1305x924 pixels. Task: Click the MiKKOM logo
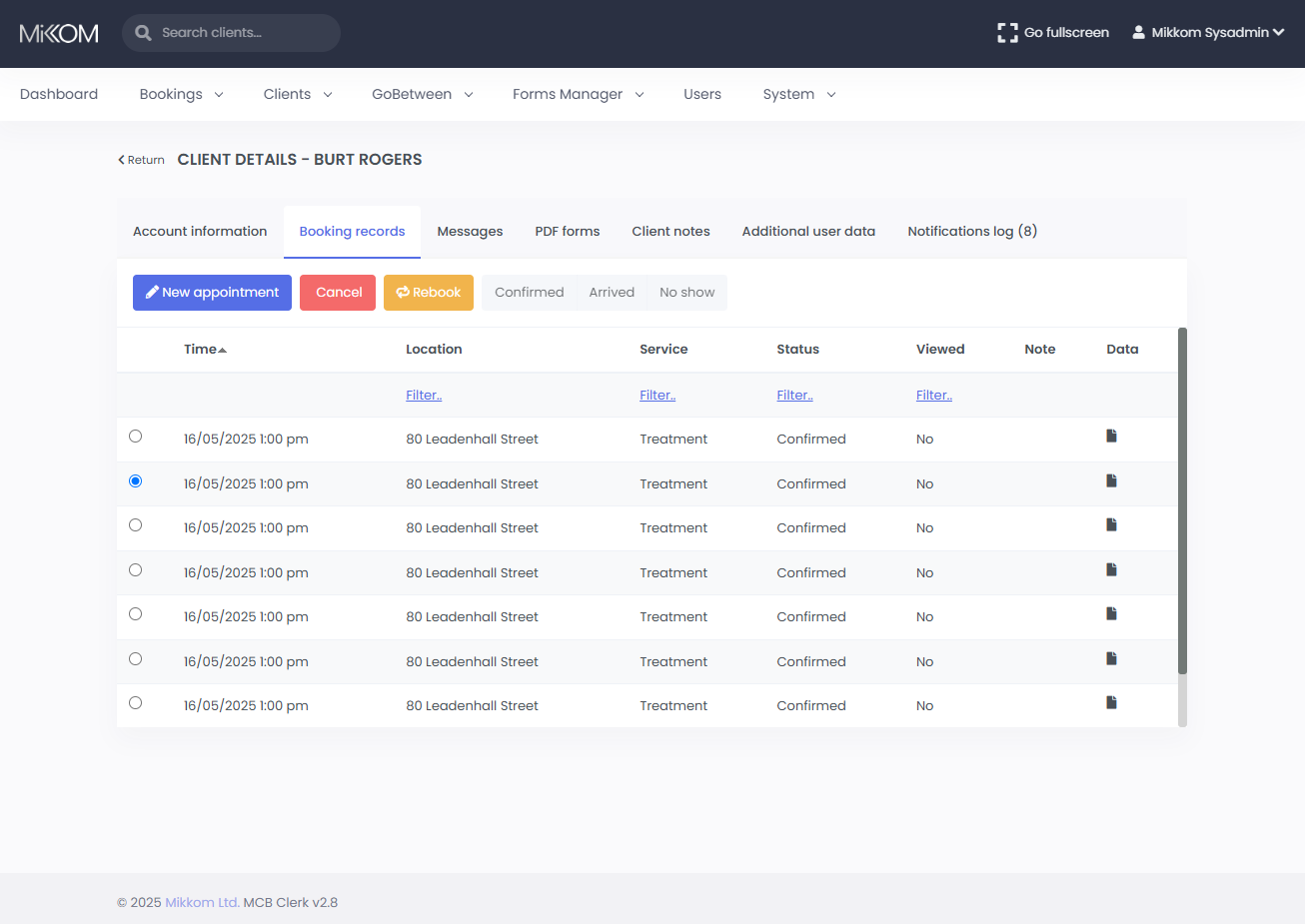point(59,33)
